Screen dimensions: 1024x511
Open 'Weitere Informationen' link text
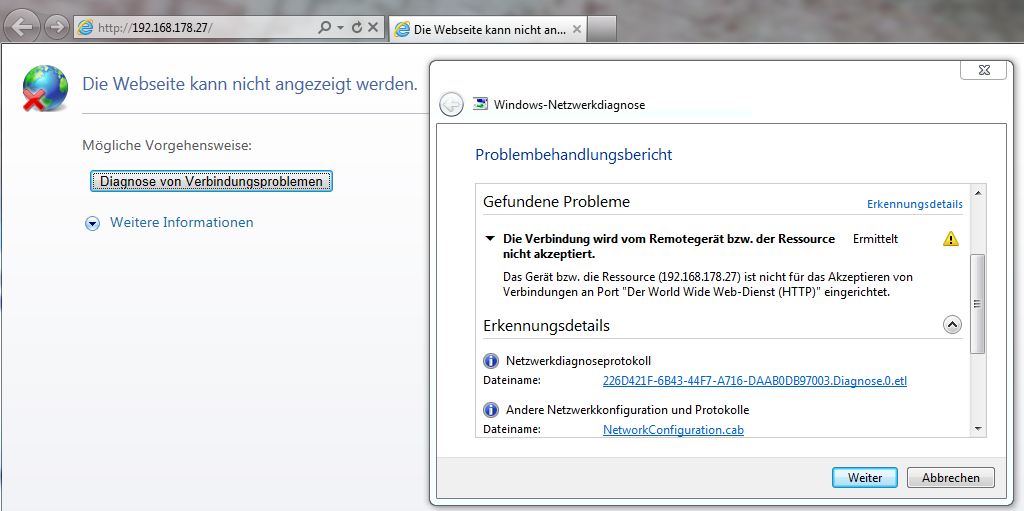pos(182,222)
